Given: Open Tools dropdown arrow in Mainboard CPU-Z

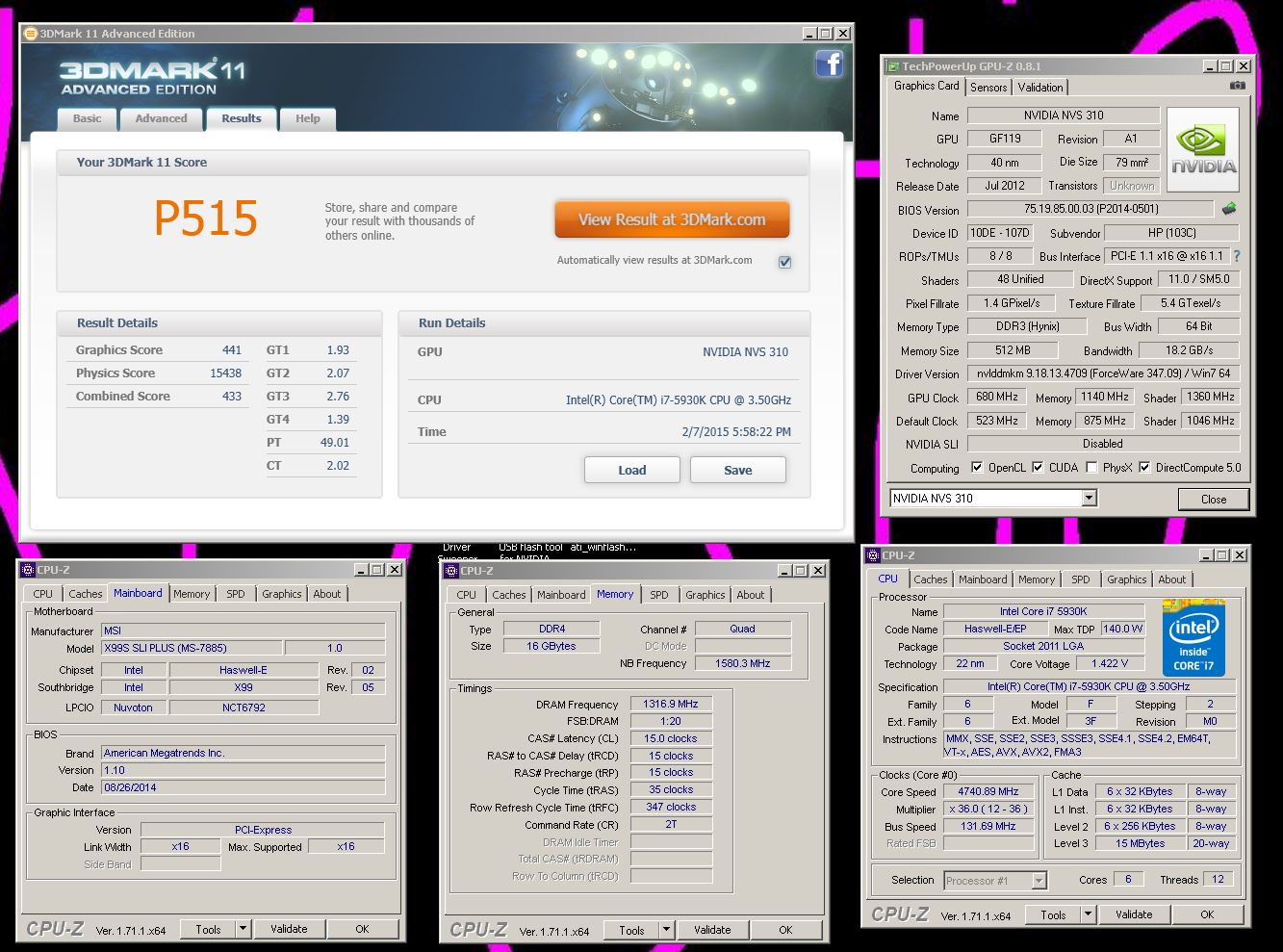Looking at the screenshot, I should pyautogui.click(x=243, y=929).
